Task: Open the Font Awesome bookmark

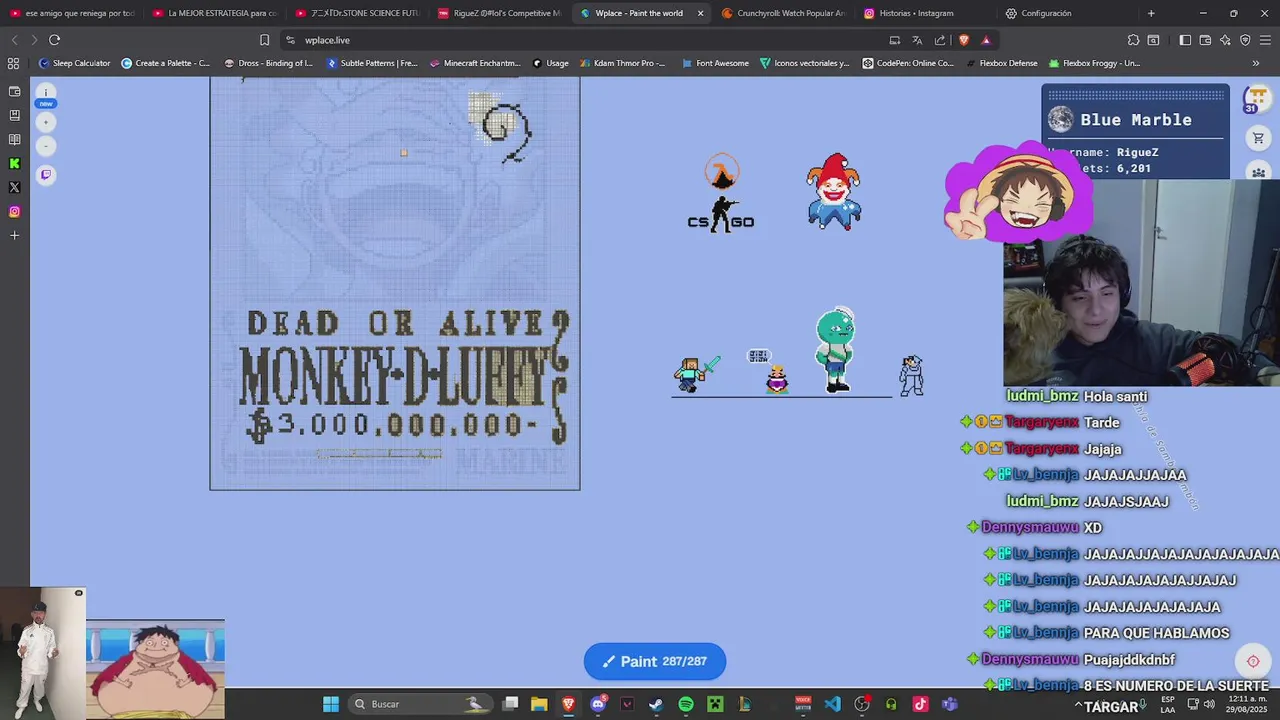Action: pyautogui.click(x=715, y=63)
